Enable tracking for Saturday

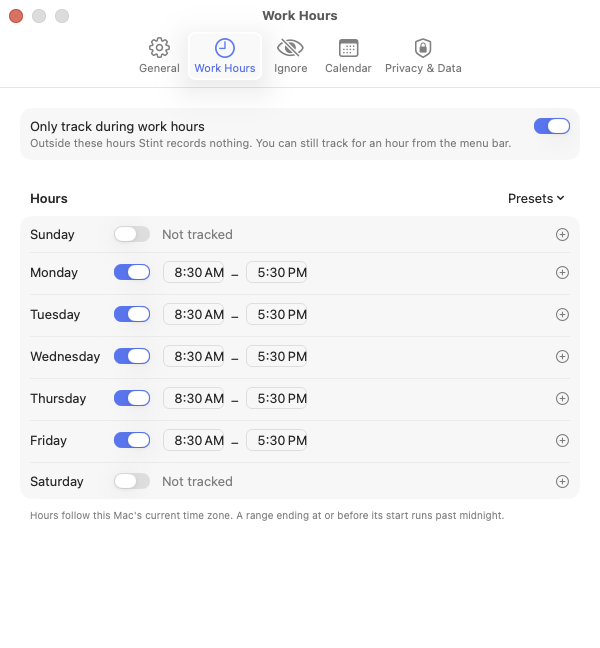pos(132,481)
